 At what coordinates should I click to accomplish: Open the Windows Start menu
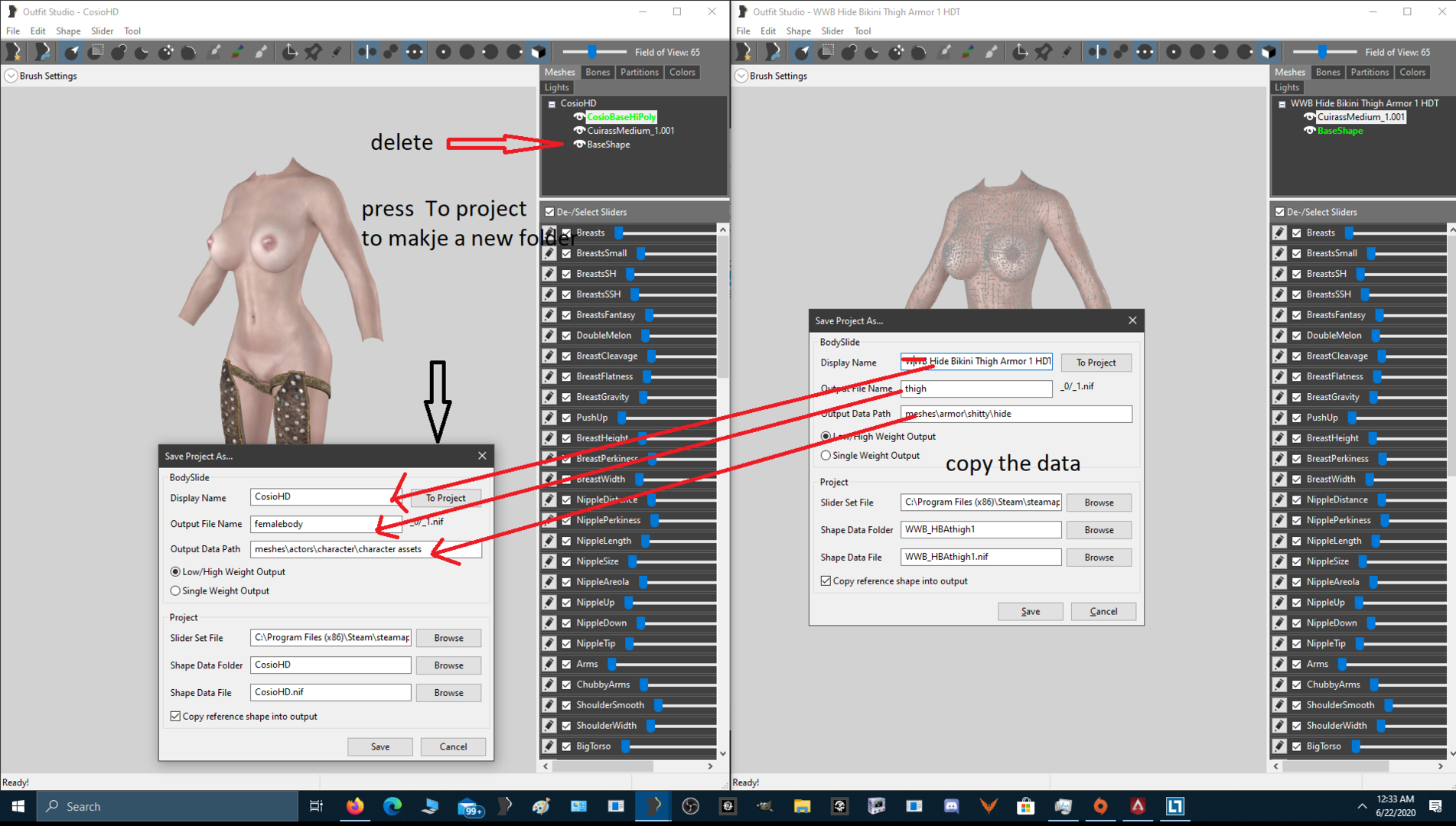[x=18, y=806]
